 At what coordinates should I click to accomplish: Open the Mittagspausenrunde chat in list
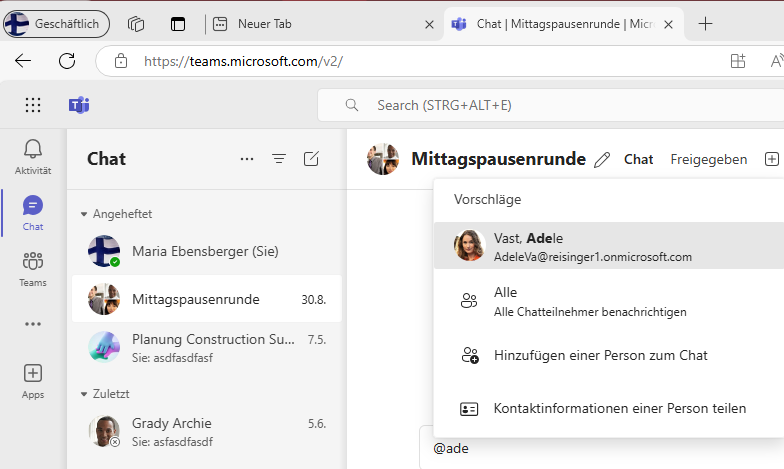[207, 299]
